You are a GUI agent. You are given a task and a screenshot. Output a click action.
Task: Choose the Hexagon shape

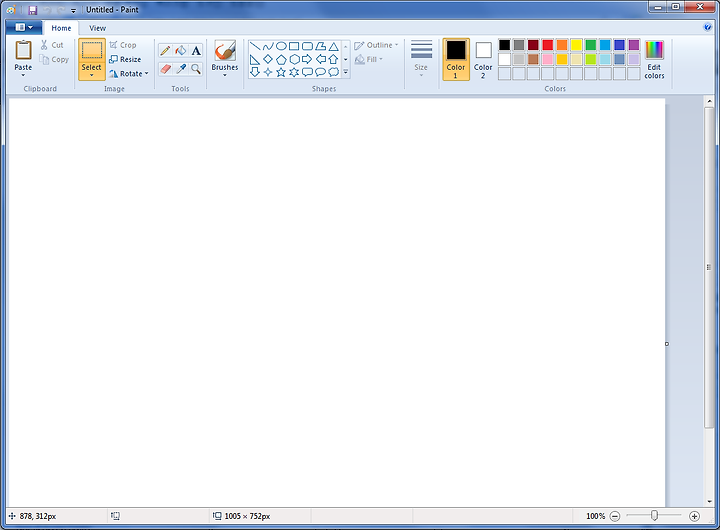pyautogui.click(x=294, y=59)
